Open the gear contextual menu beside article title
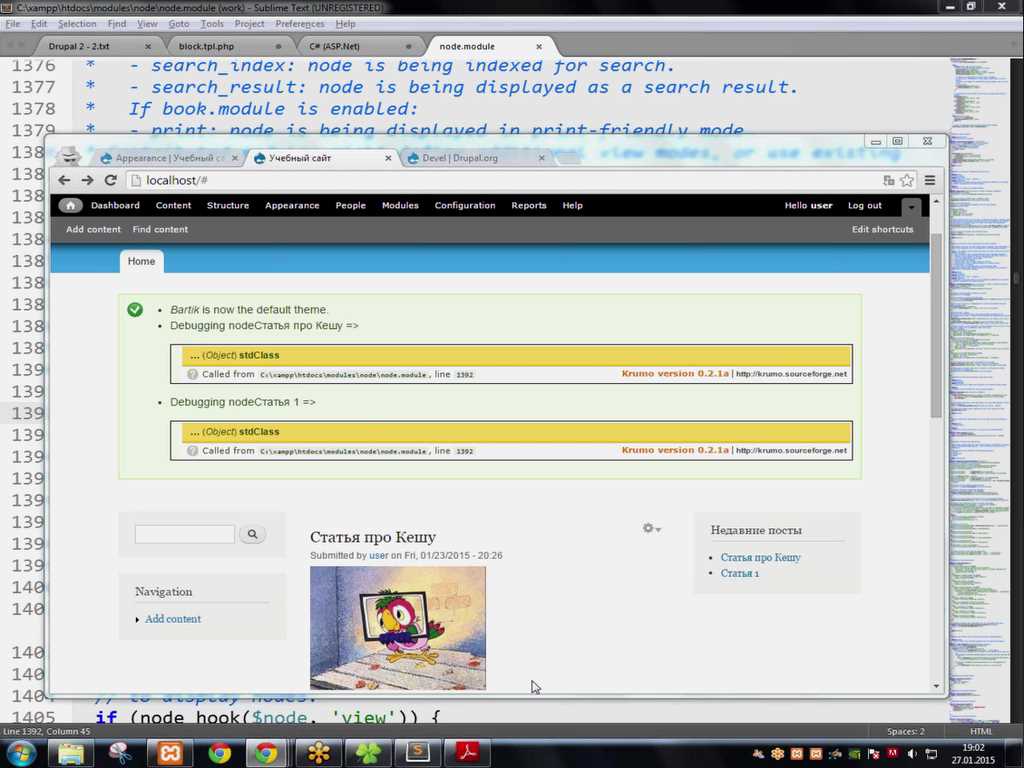 coord(651,528)
